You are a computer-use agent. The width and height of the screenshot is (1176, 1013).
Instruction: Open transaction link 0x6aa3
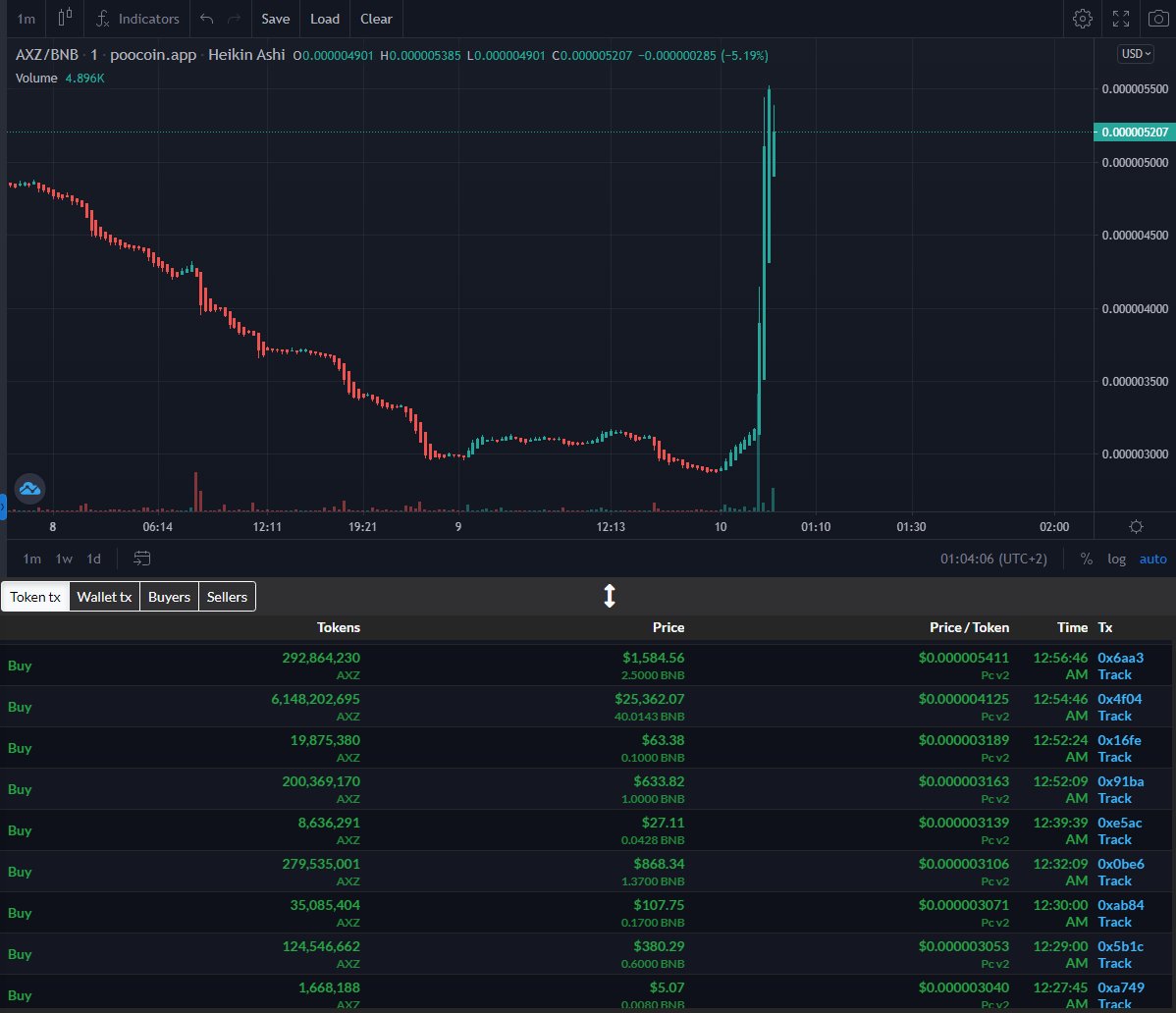1120,658
